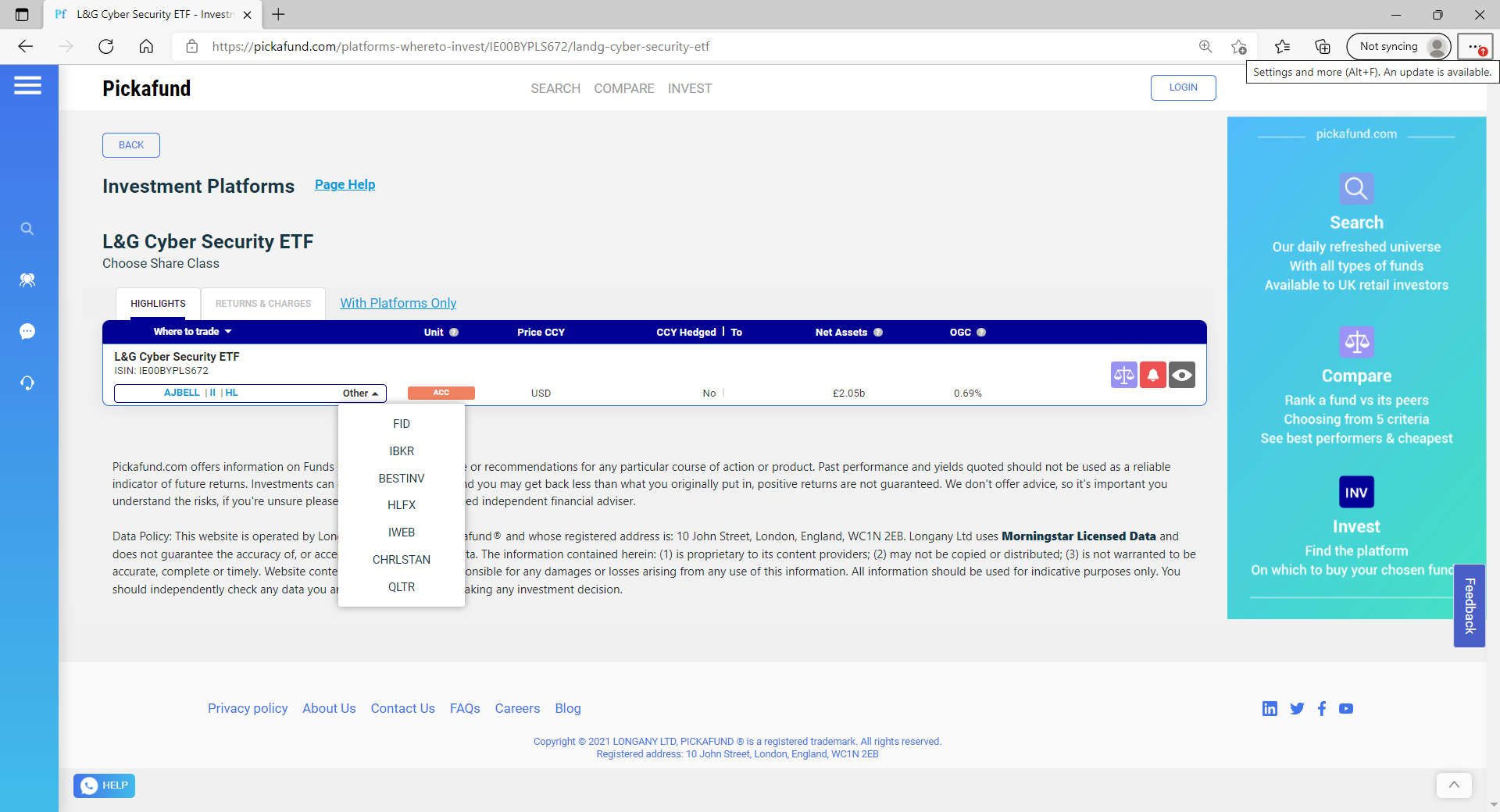Open the browser collections icon

pyautogui.click(x=1323, y=47)
